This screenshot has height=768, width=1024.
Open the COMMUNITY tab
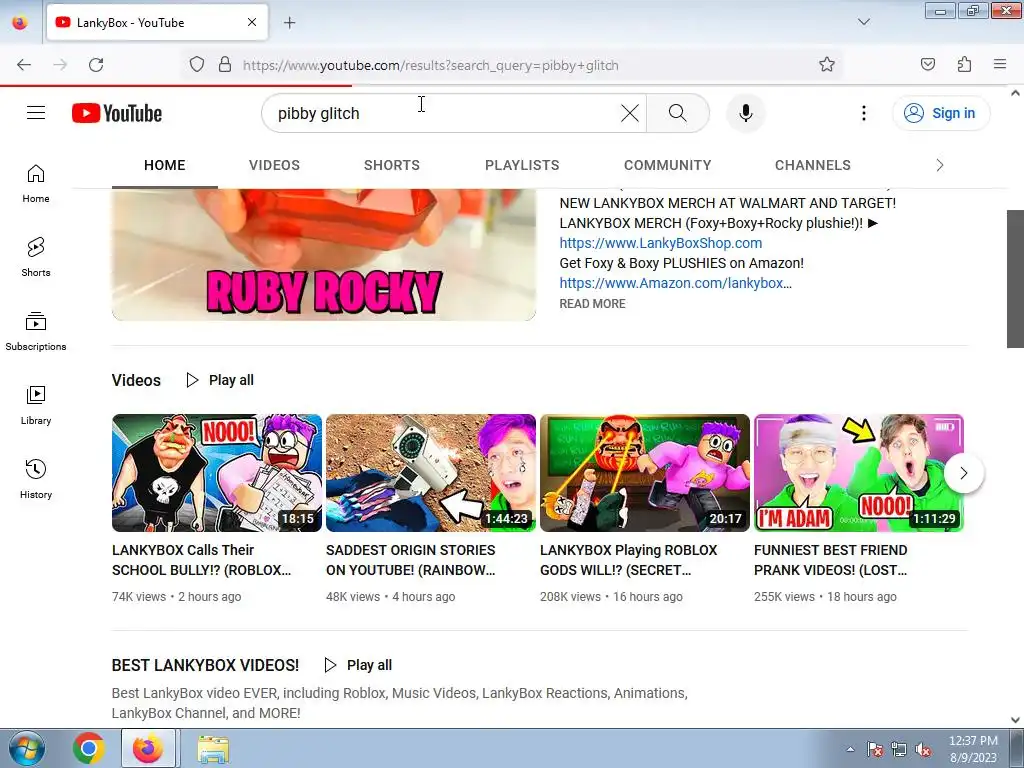click(667, 165)
